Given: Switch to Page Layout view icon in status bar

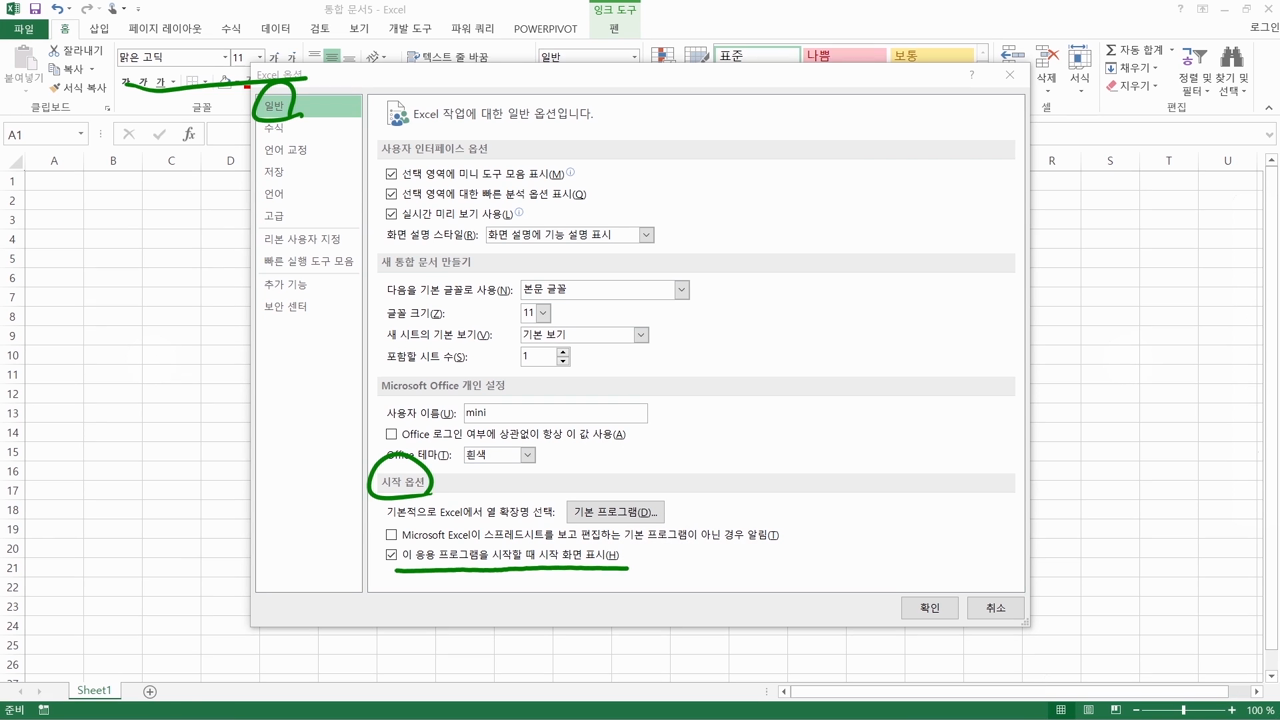Looking at the screenshot, I should click(x=1088, y=710).
